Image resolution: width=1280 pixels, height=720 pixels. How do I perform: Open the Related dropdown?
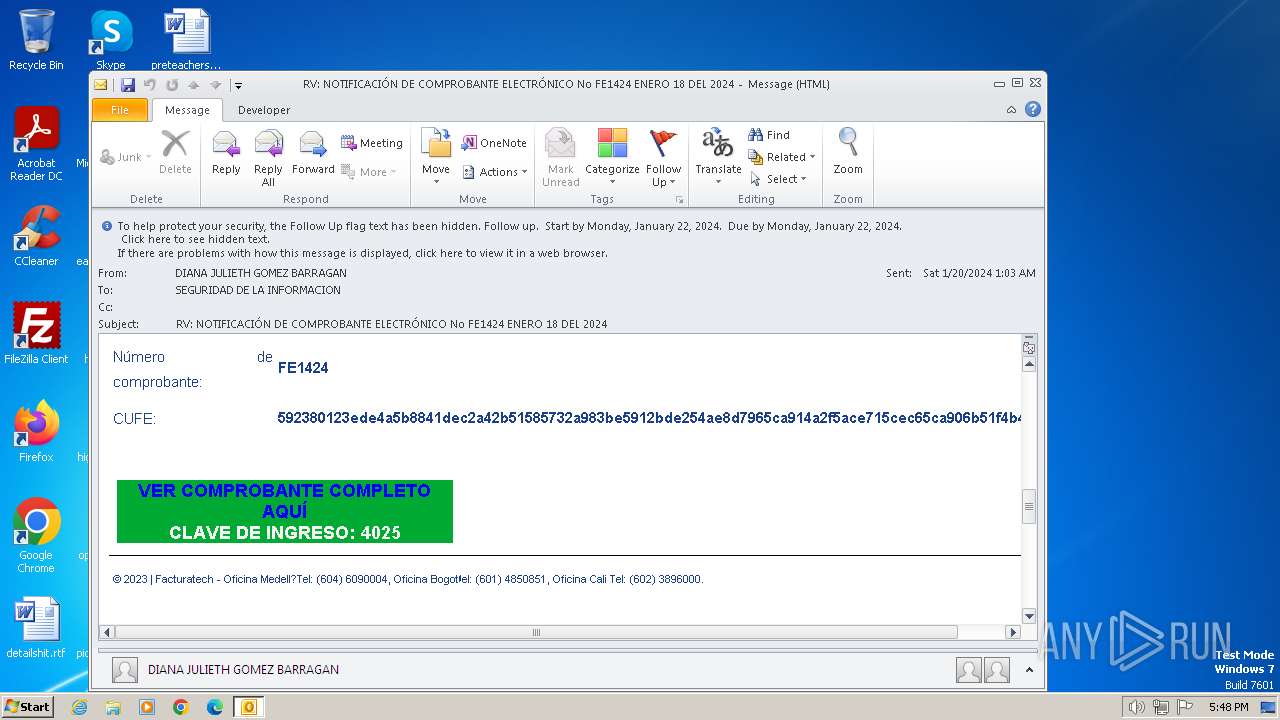point(782,157)
